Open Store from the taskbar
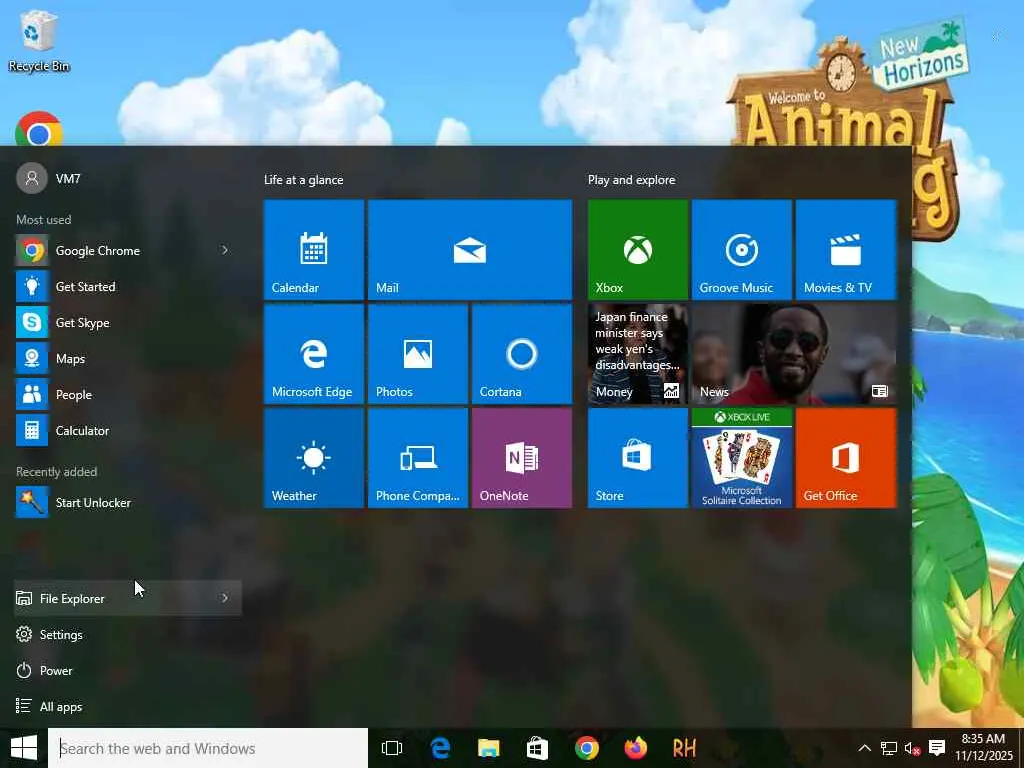 pyautogui.click(x=537, y=748)
